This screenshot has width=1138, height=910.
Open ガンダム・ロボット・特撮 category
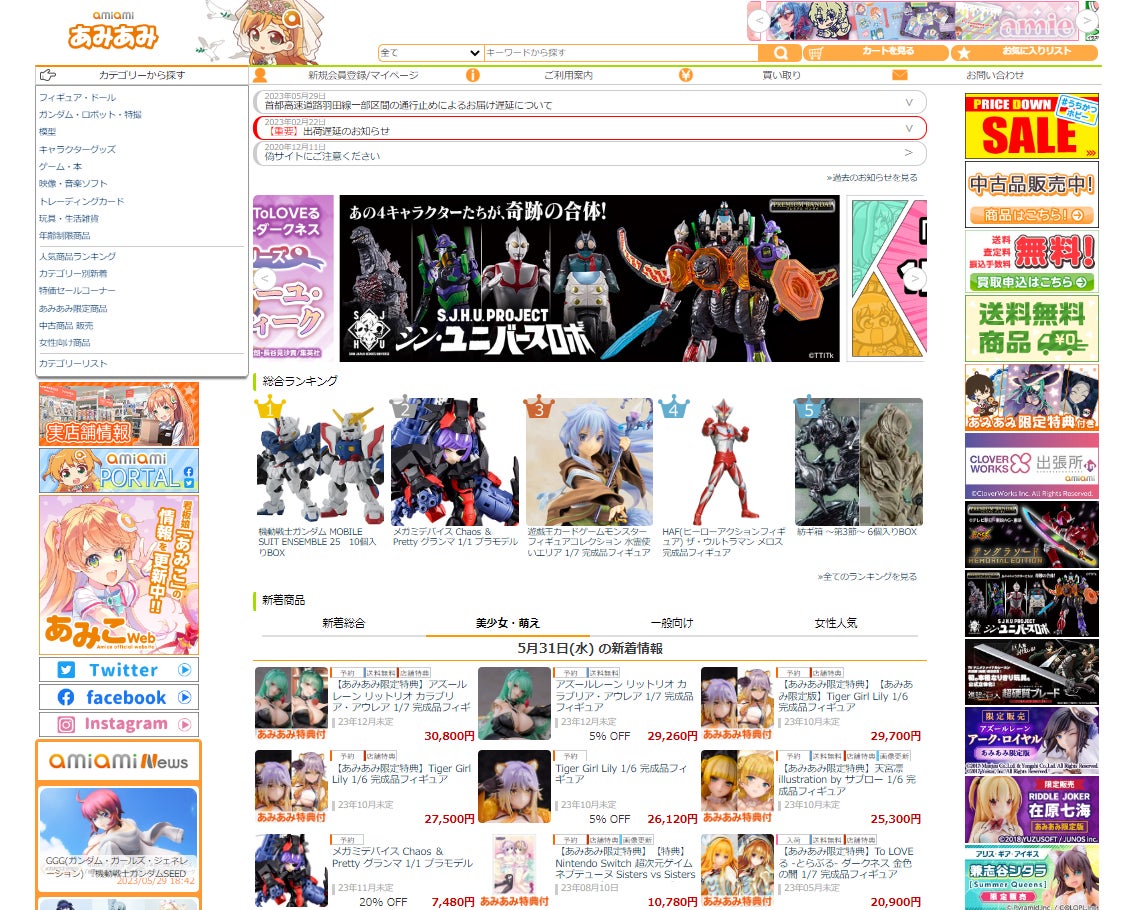[91, 115]
